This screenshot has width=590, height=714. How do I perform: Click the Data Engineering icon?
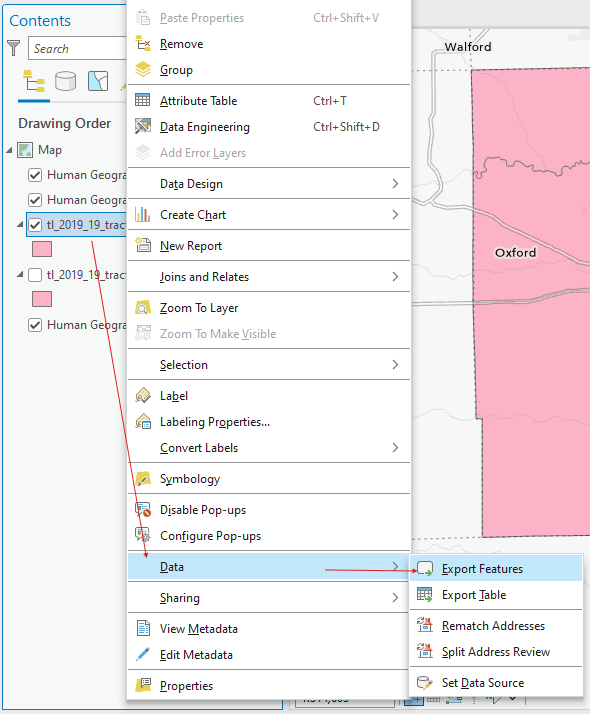tap(143, 126)
